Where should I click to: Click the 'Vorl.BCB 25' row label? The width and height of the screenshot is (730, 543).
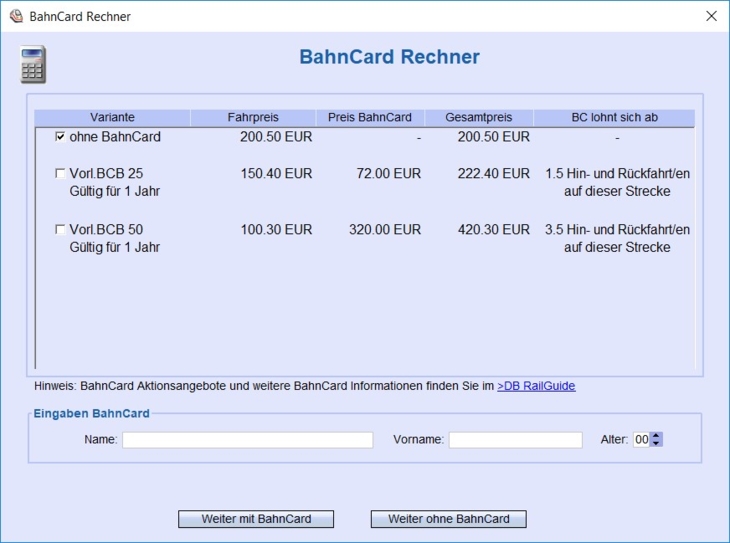click(x=106, y=174)
